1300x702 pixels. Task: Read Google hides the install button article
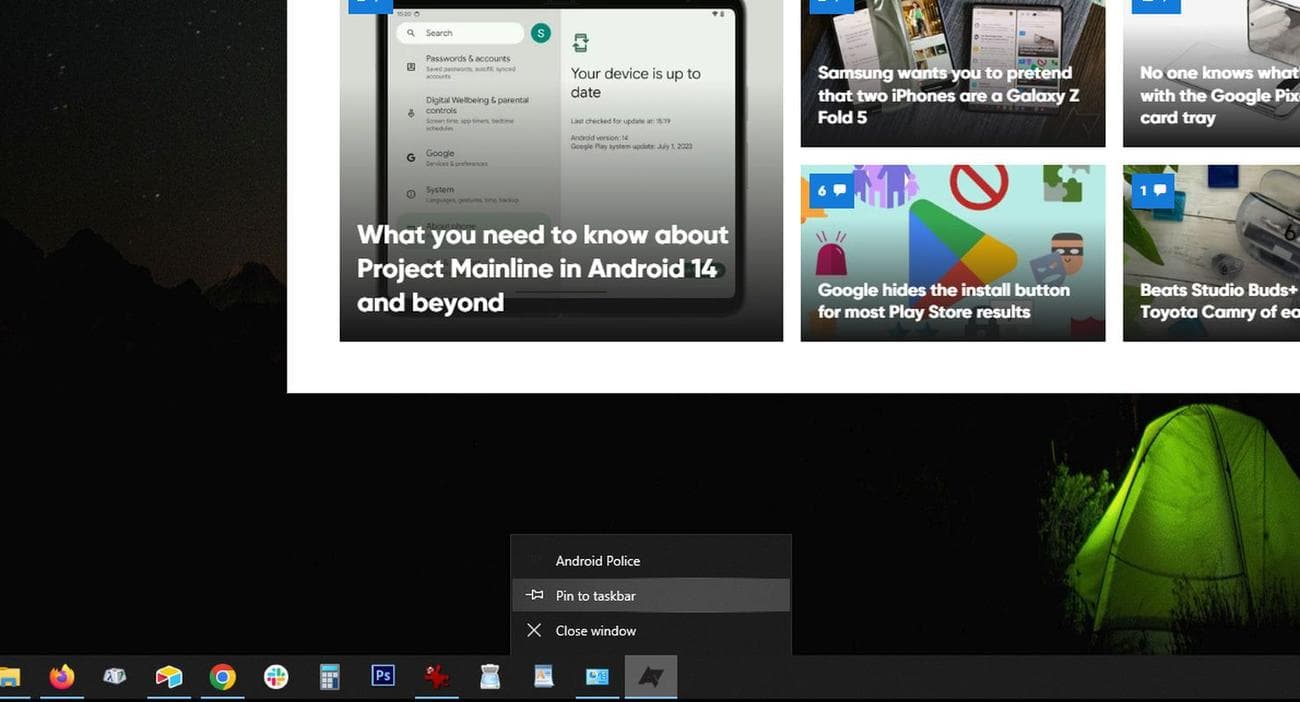(943, 301)
